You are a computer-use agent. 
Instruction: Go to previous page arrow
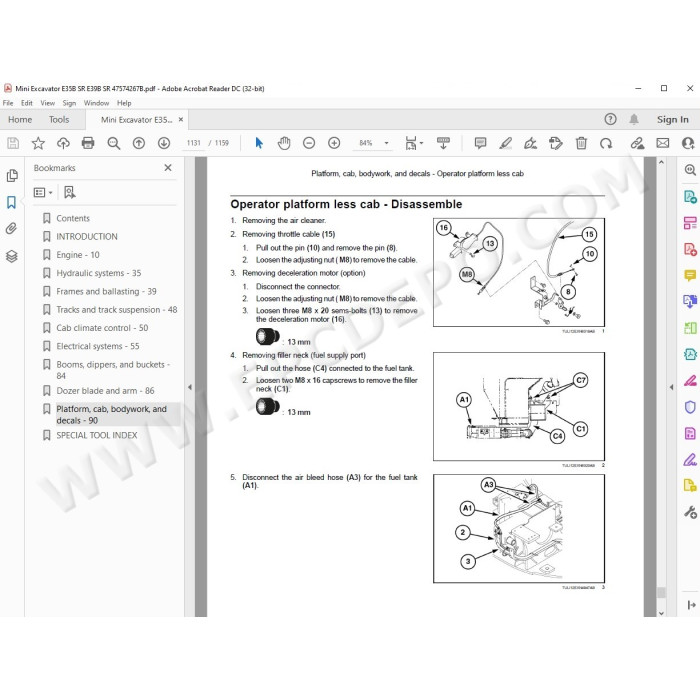pos(139,143)
